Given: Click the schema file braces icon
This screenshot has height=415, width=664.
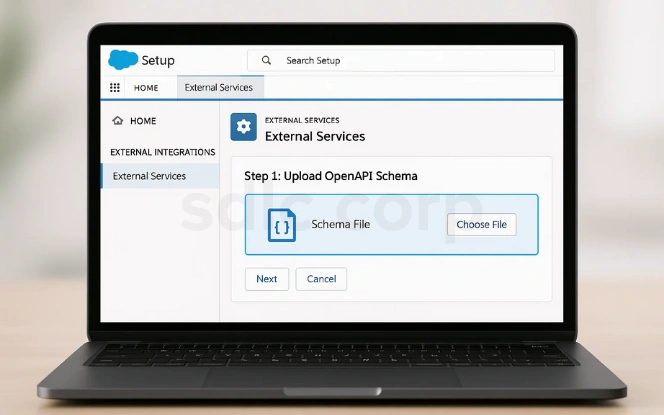Looking at the screenshot, I should 282,225.
